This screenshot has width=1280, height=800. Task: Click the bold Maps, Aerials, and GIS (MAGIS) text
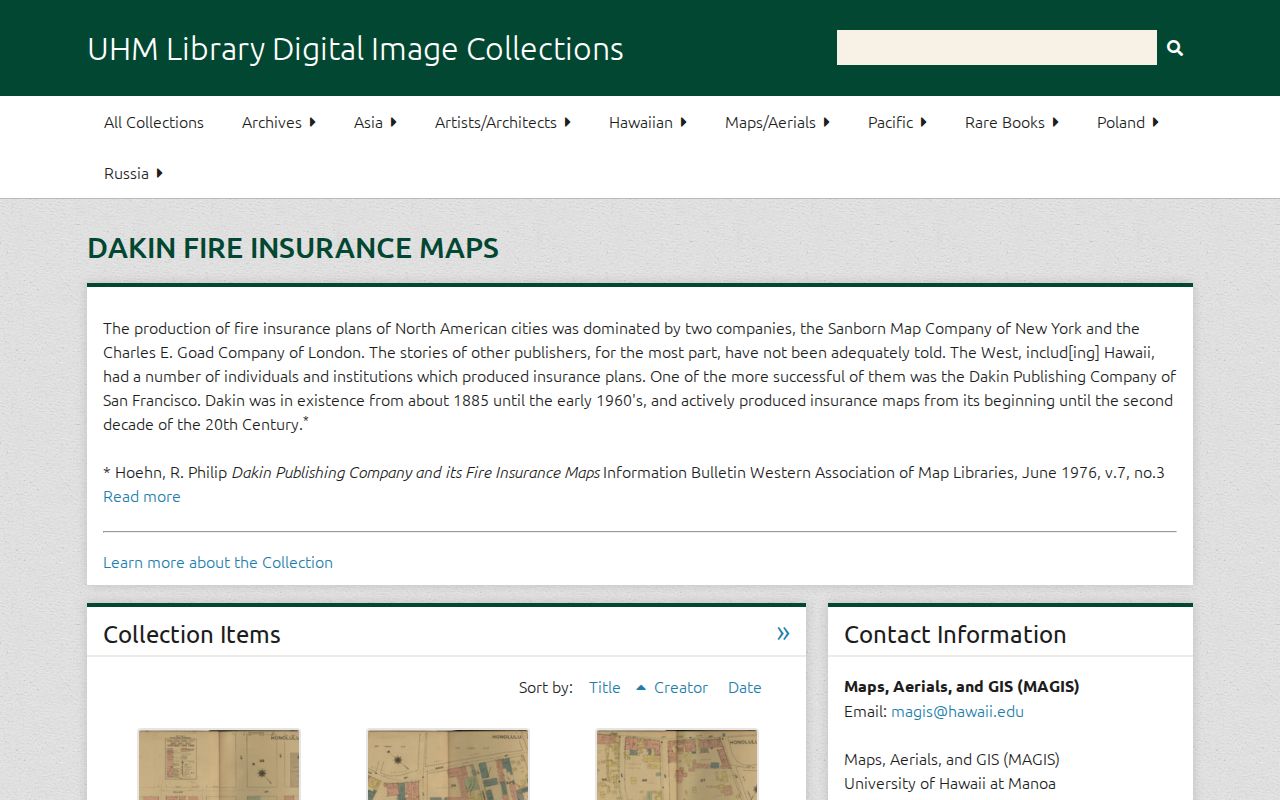pyautogui.click(x=962, y=686)
